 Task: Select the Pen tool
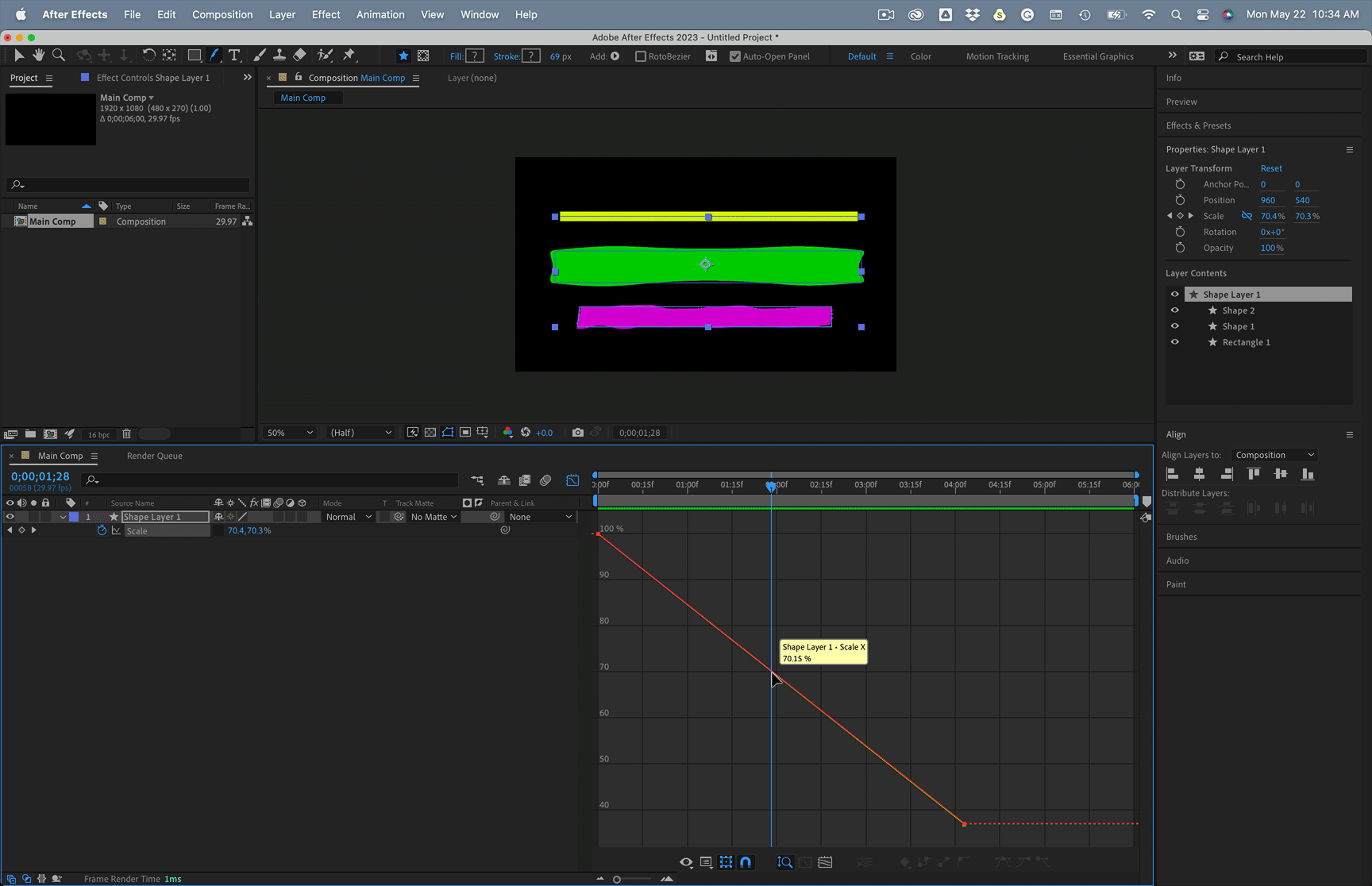click(x=214, y=55)
